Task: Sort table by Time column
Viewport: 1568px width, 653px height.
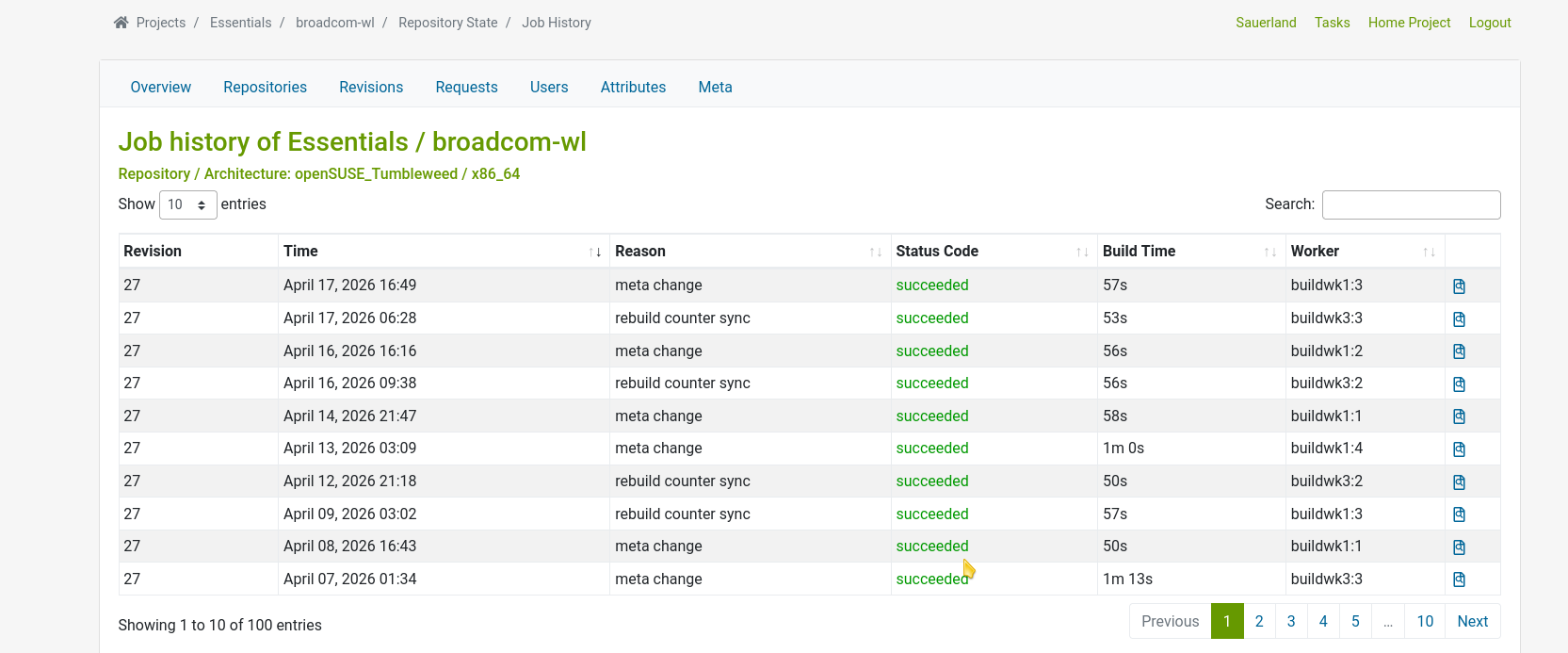Action: pyautogui.click(x=443, y=252)
